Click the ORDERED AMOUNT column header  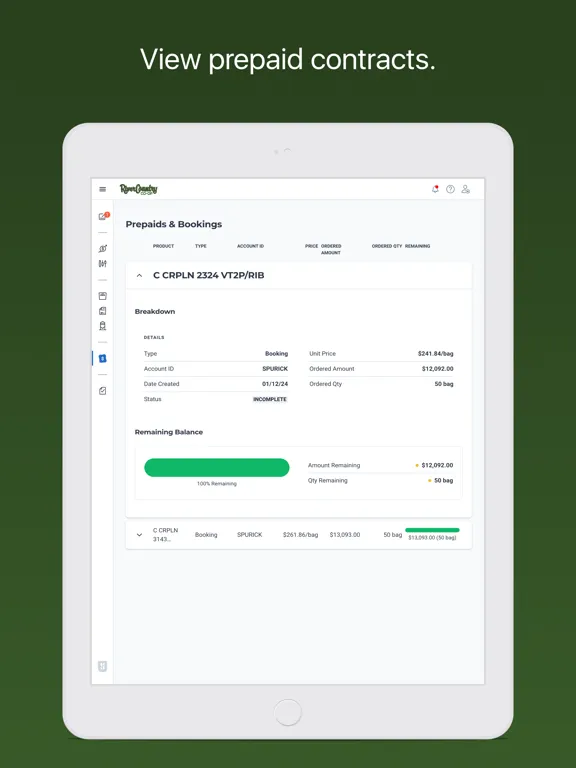tap(331, 249)
